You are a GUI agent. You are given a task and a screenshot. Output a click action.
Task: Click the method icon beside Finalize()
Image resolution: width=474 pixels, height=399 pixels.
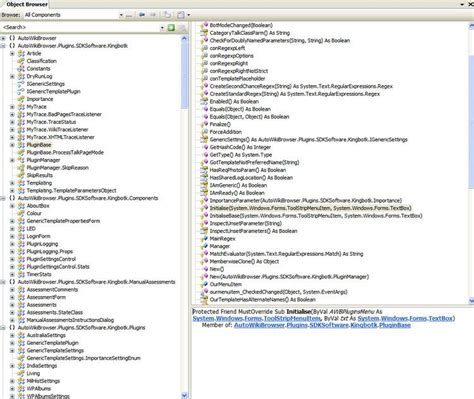point(204,124)
